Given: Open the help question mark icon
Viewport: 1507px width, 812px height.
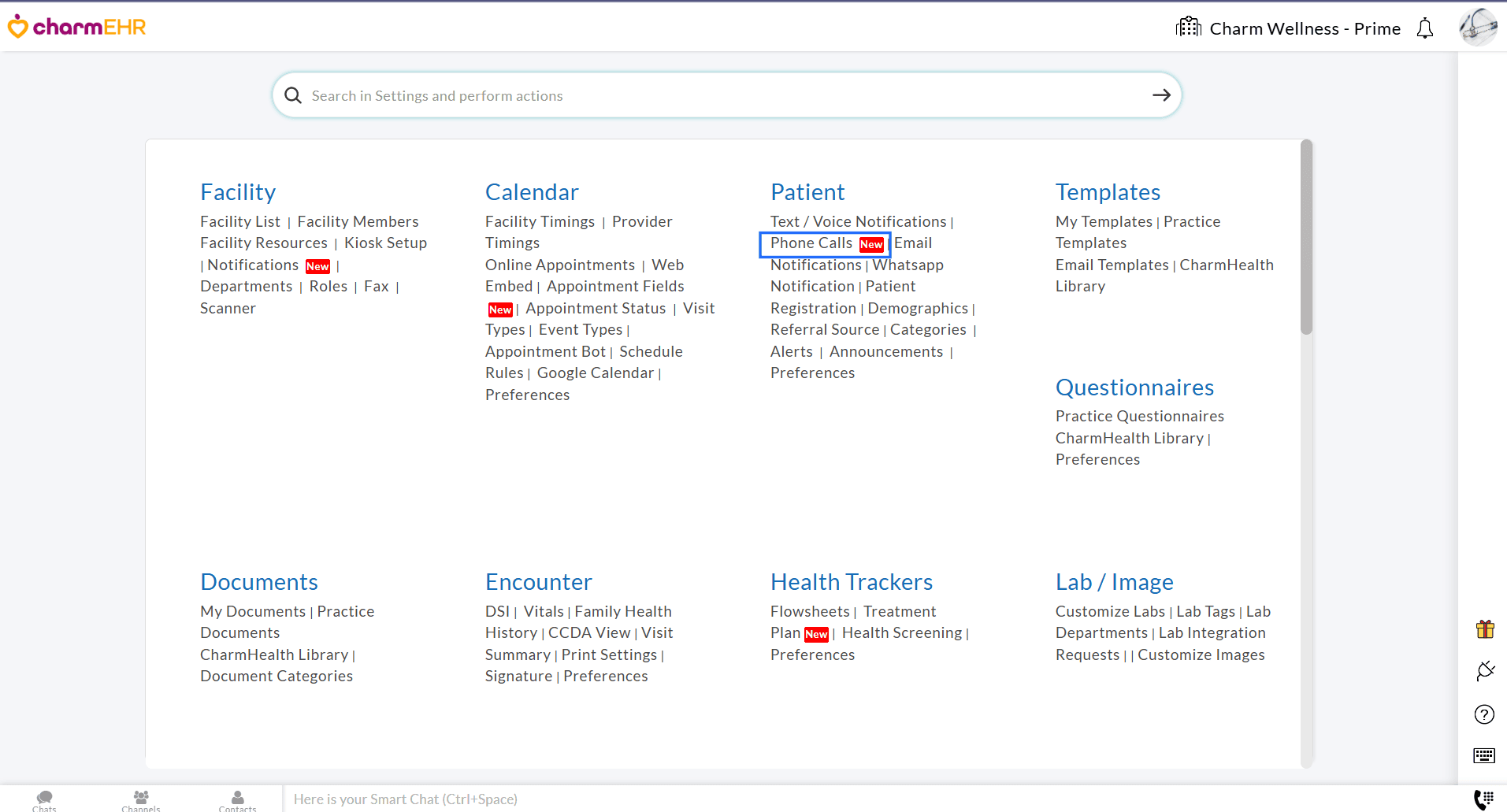Looking at the screenshot, I should coord(1484,714).
